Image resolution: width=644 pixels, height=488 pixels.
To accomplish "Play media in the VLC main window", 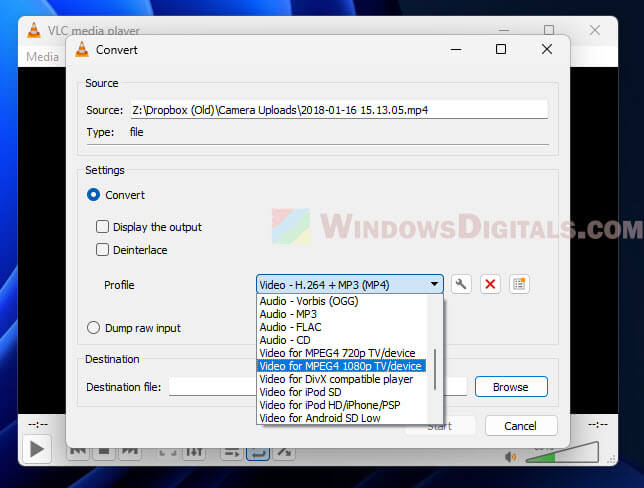I will [x=37, y=449].
